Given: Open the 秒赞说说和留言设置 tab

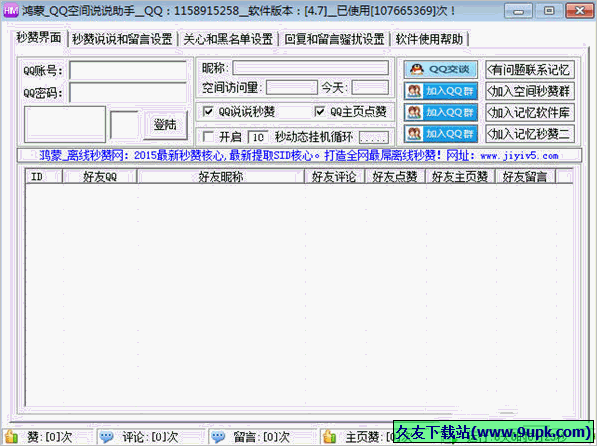Looking at the screenshot, I should point(122,39).
